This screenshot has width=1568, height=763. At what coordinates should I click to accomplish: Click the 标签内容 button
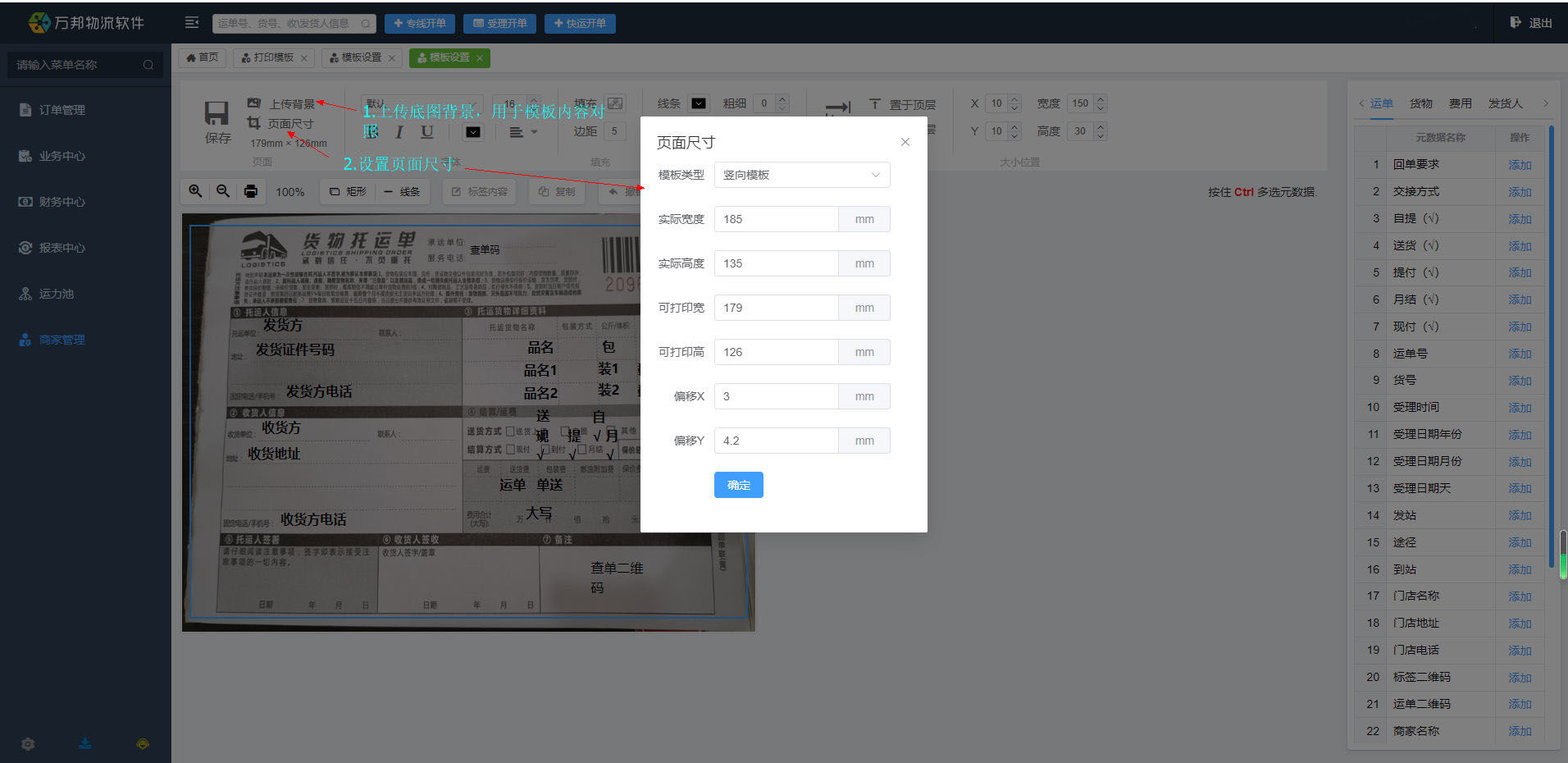(x=480, y=191)
